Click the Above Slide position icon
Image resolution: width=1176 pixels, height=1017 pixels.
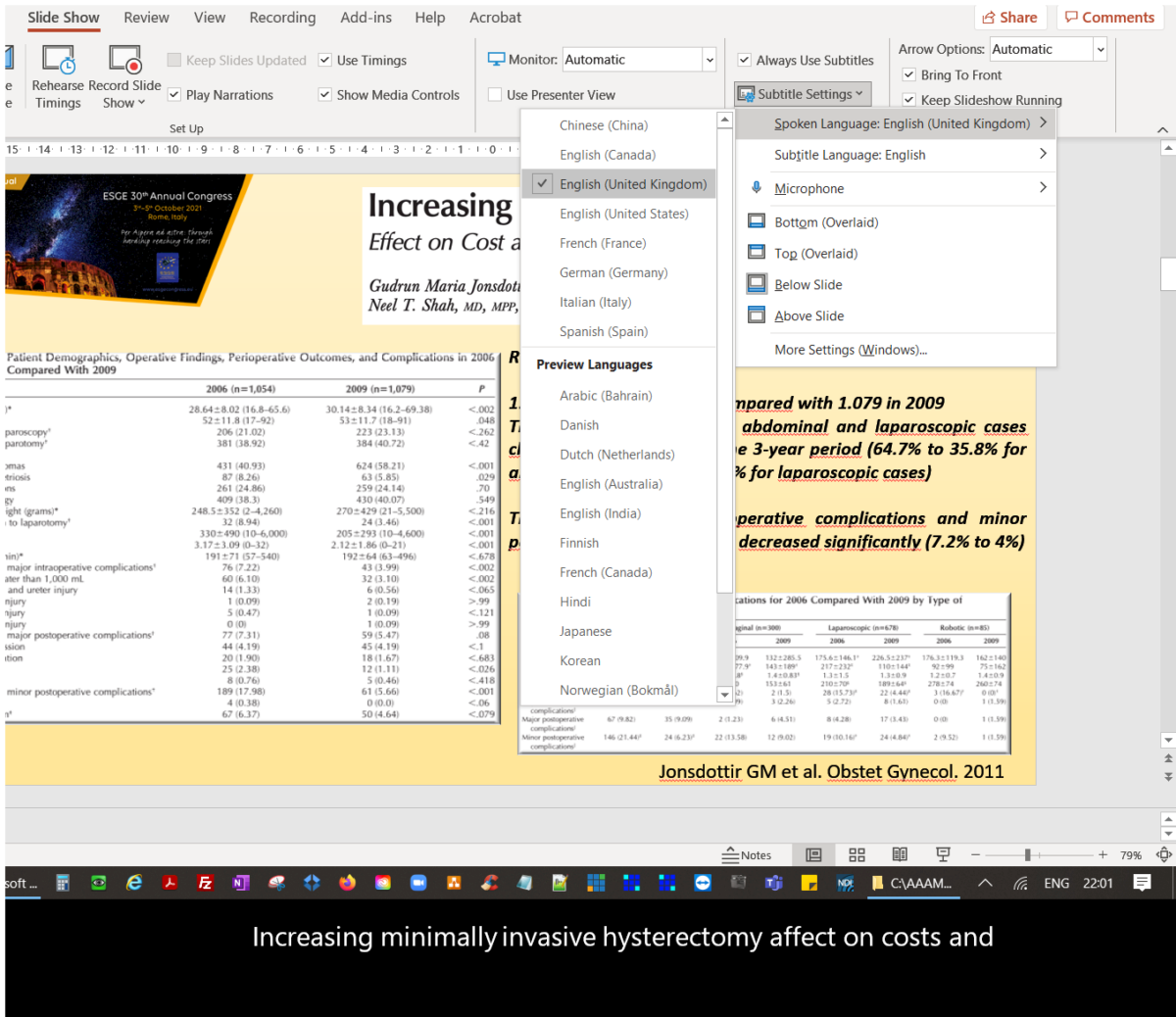click(757, 315)
